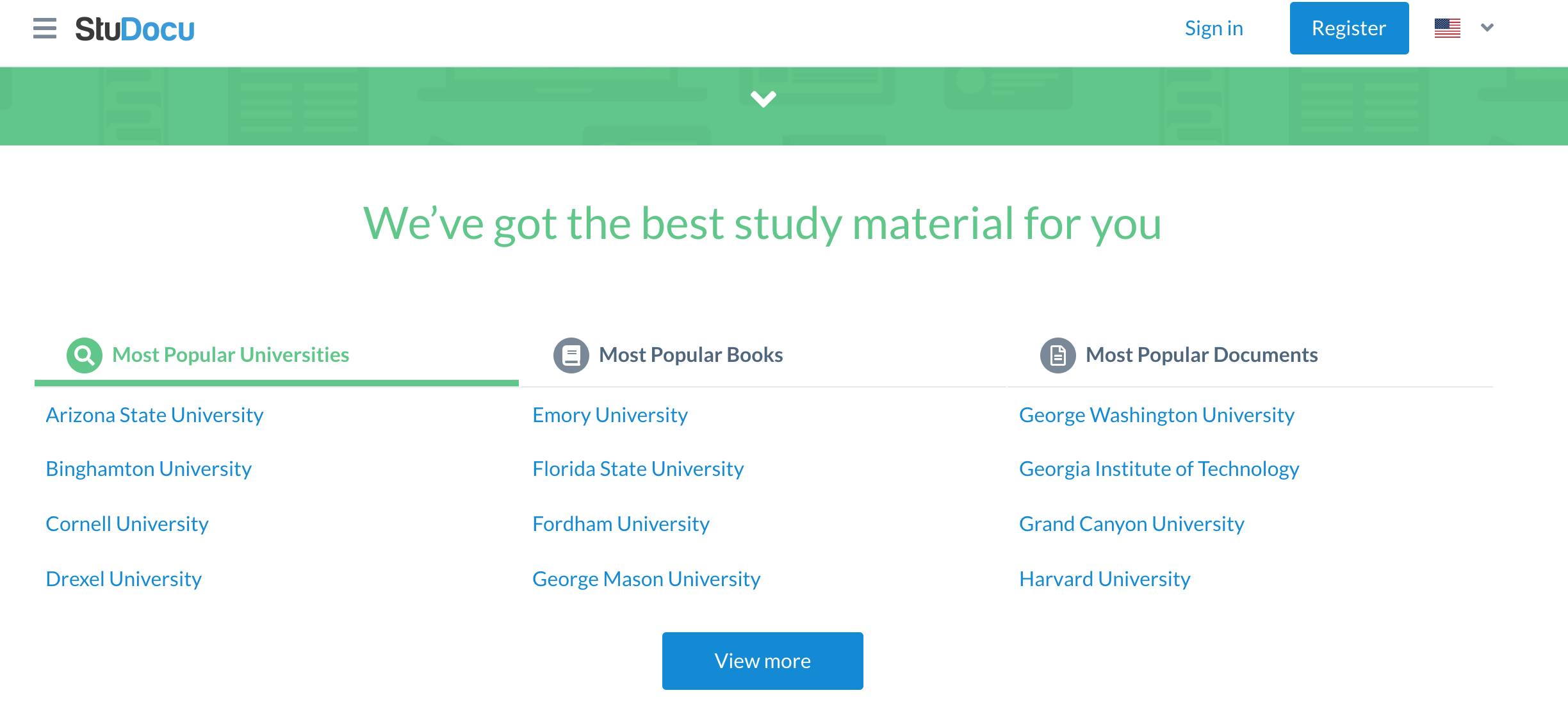This screenshot has width=1568, height=711.
Task: Click the white scroll-down chevron in green banner
Action: tap(763, 99)
